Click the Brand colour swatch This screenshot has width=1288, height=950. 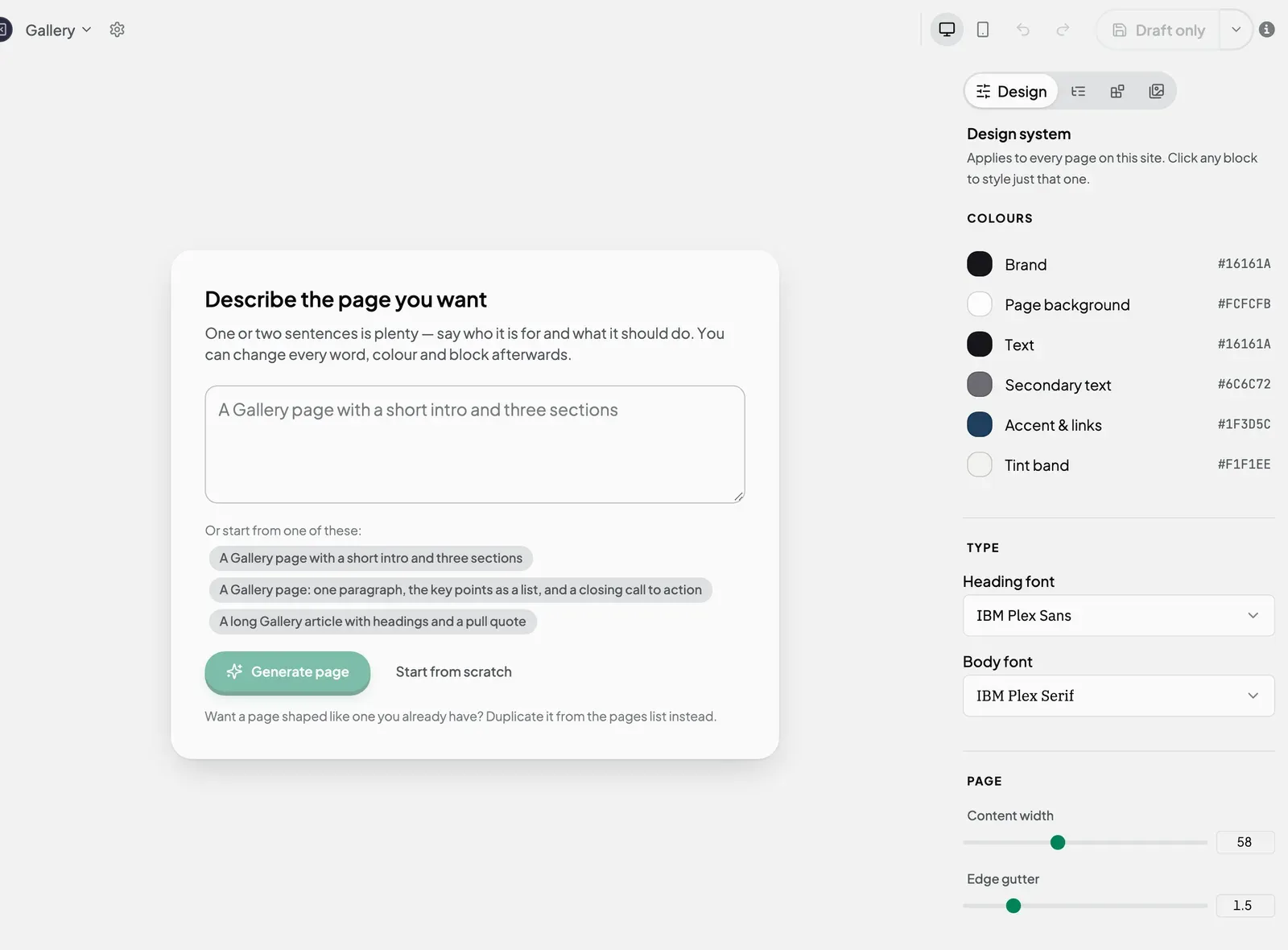[x=980, y=264]
